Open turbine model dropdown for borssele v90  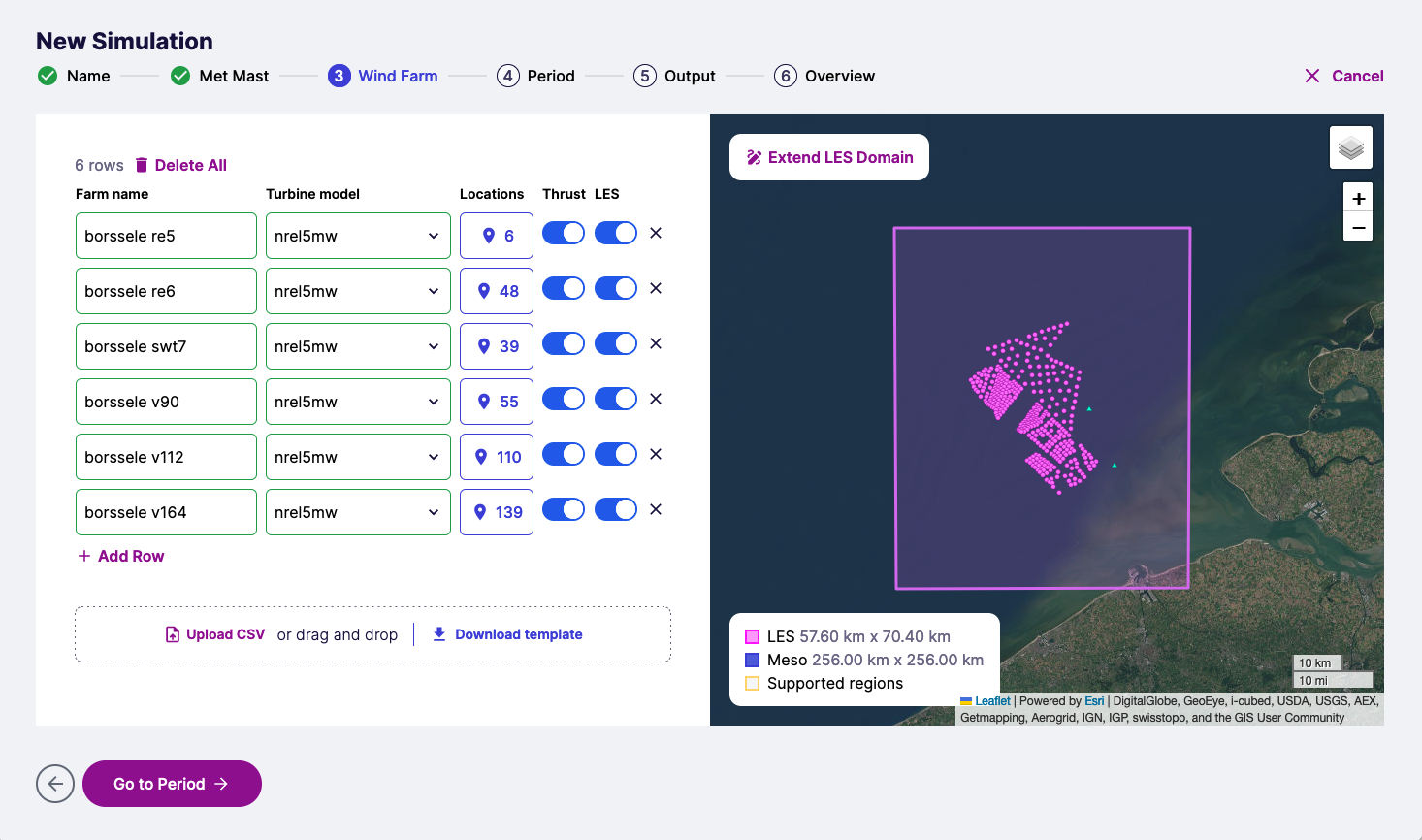pyautogui.click(x=358, y=402)
